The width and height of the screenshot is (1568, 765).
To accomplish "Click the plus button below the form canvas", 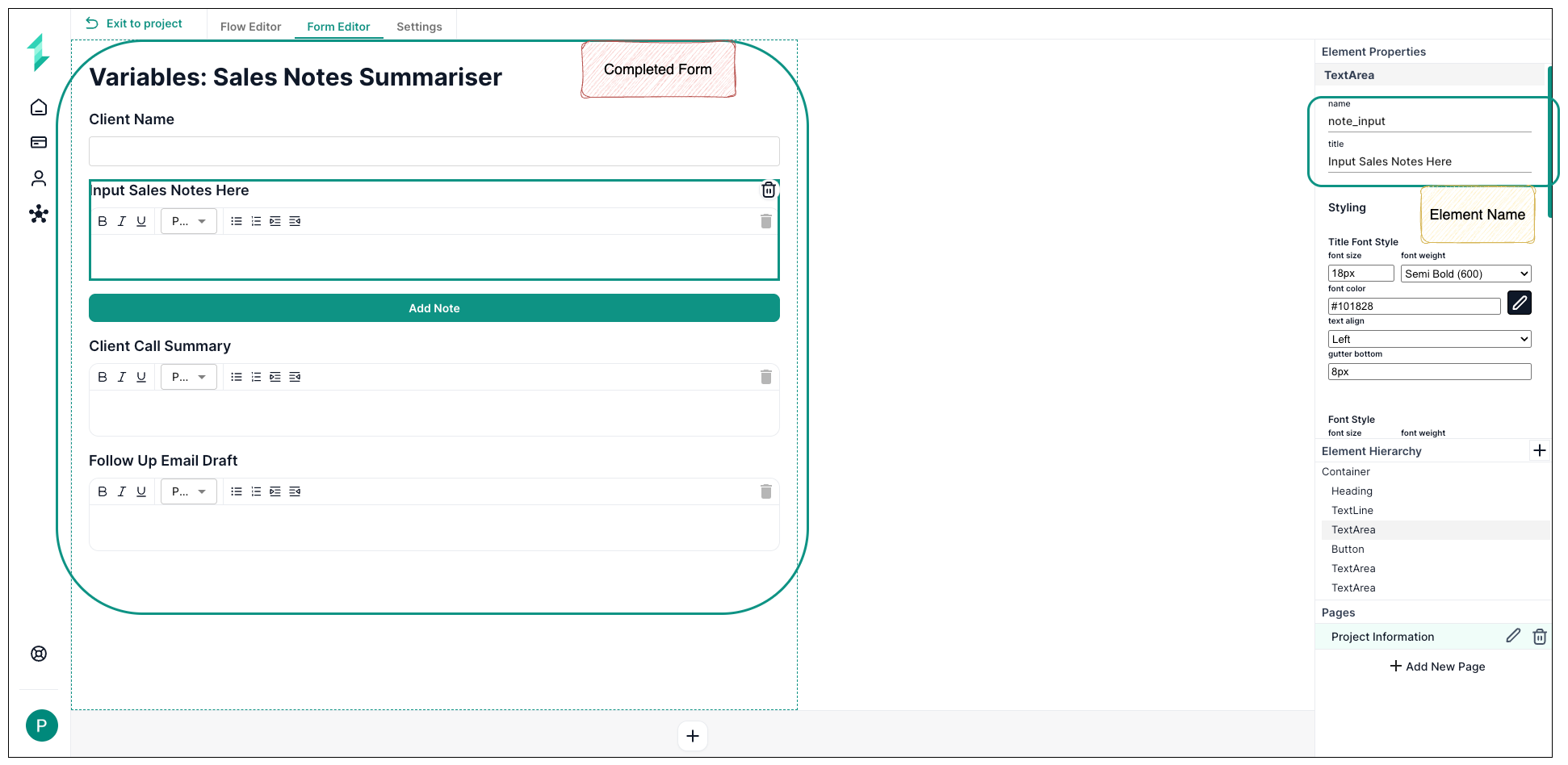I will point(693,736).
